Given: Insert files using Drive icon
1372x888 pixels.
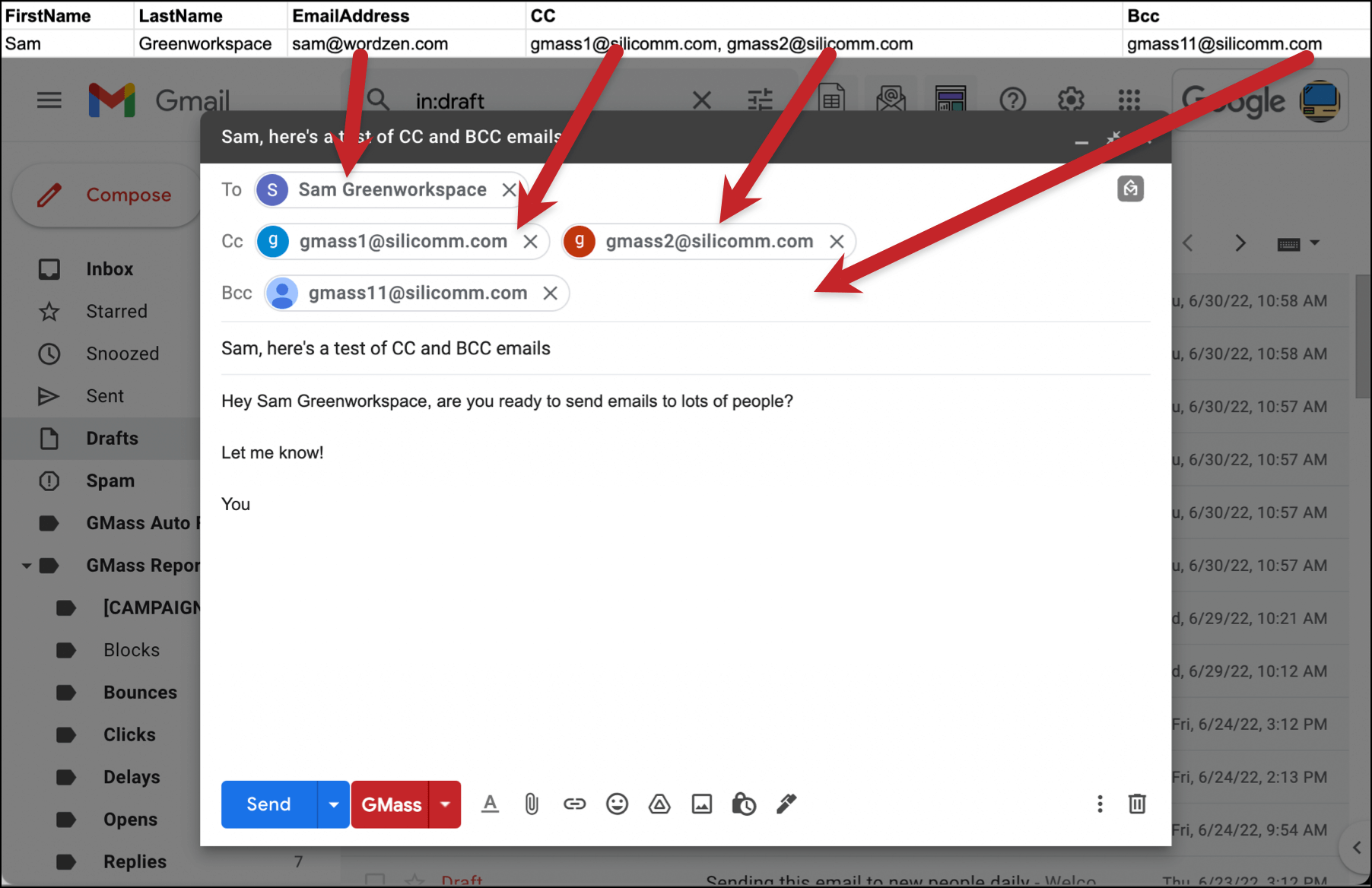Looking at the screenshot, I should click(x=659, y=804).
